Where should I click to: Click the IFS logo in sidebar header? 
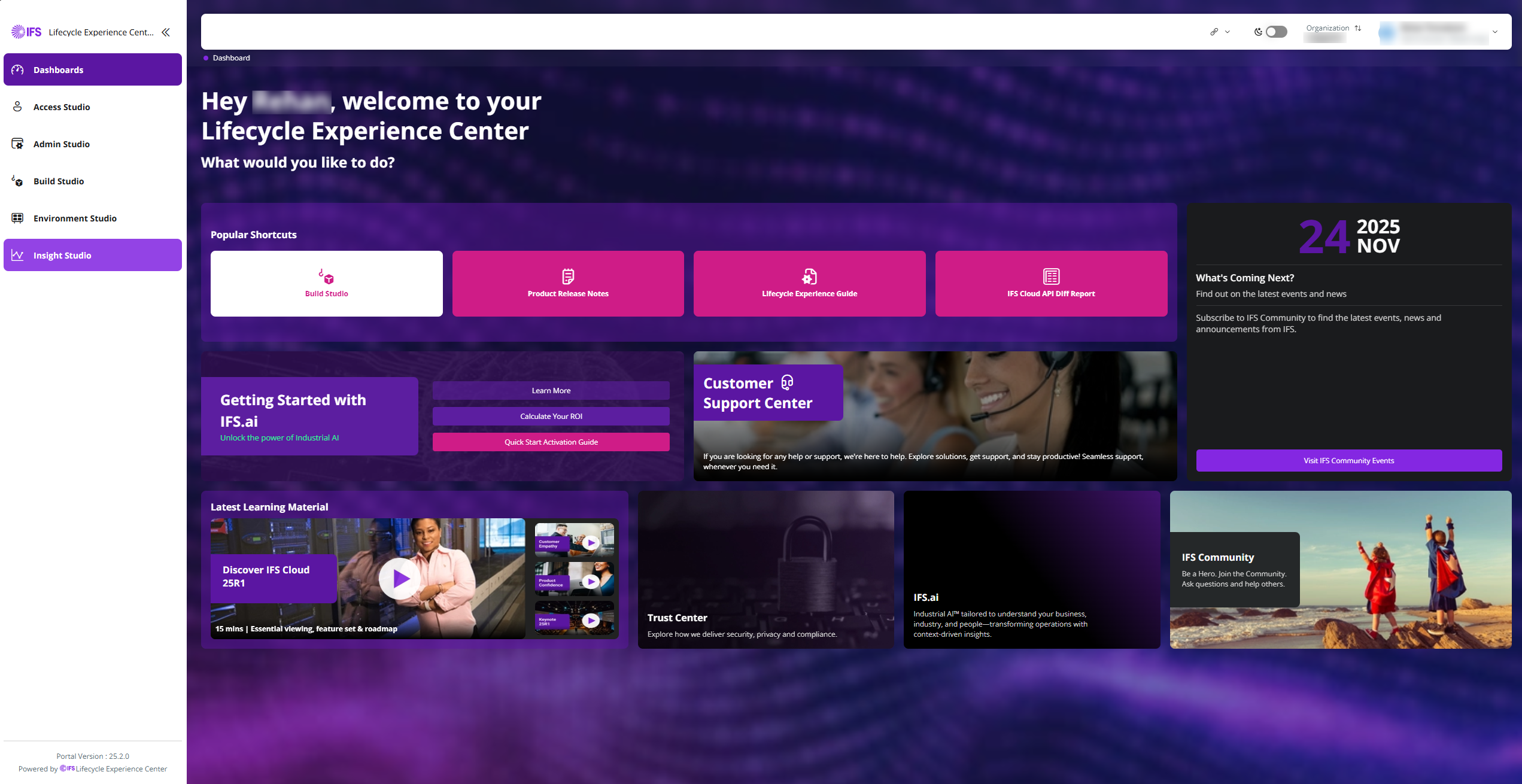click(26, 32)
